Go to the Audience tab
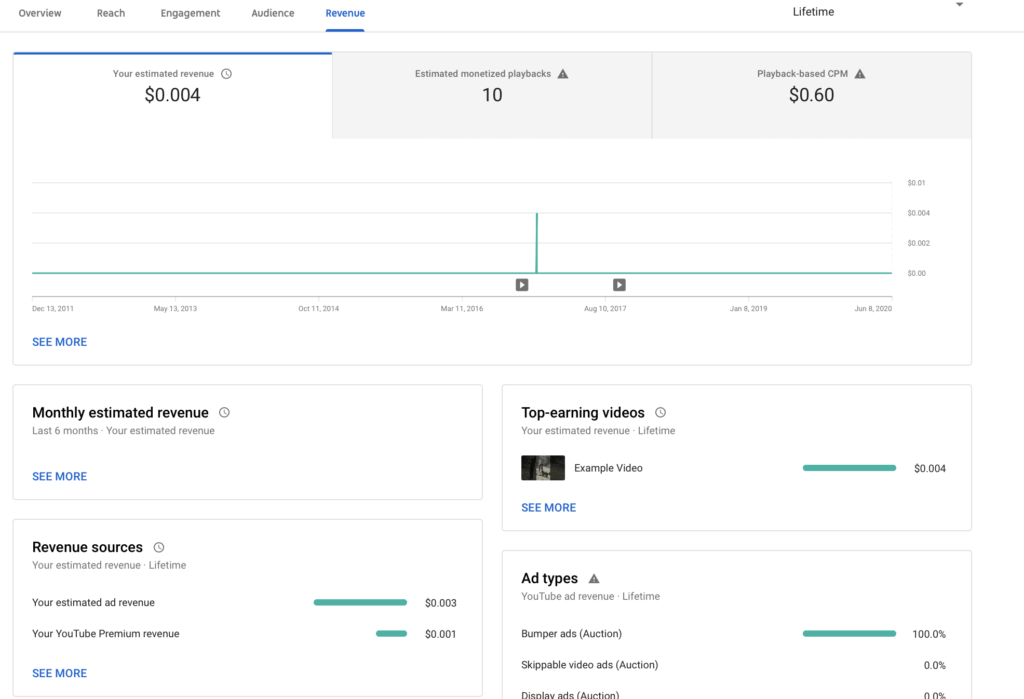Screen dimensions: 1024x699 tap(273, 13)
